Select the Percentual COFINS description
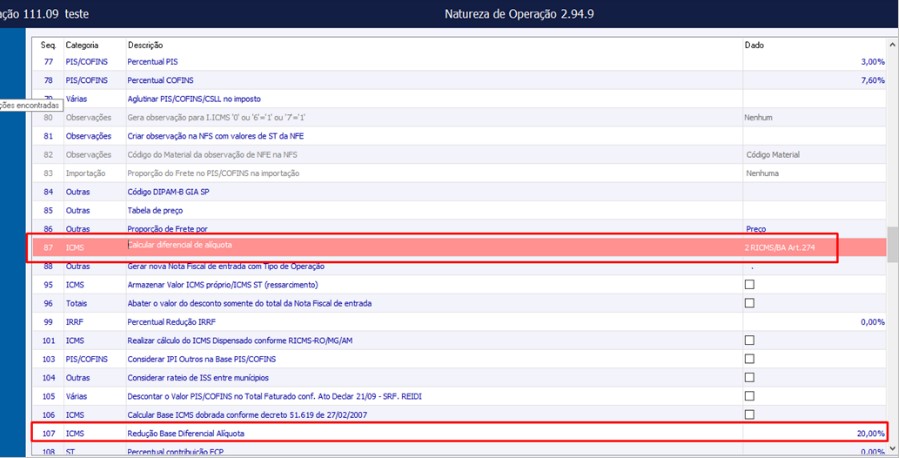Screen dimensions: 899x458 pos(161,80)
